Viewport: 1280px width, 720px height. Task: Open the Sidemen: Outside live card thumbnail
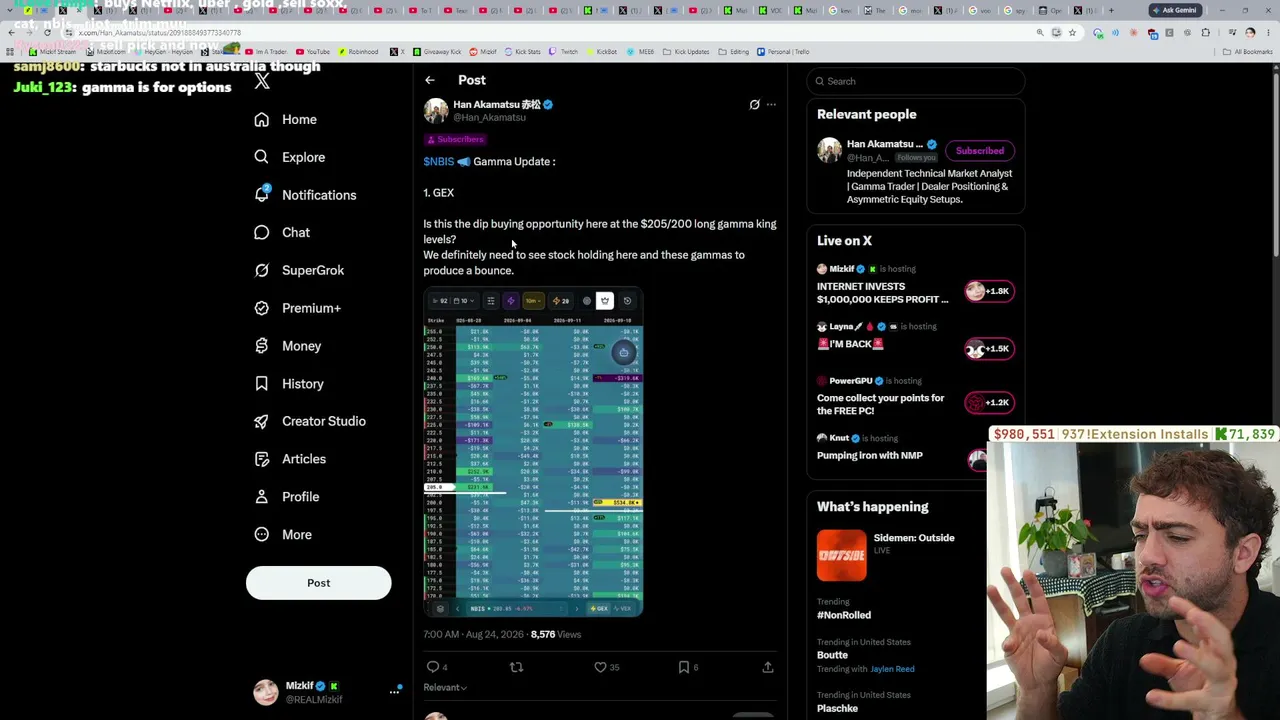pos(842,556)
